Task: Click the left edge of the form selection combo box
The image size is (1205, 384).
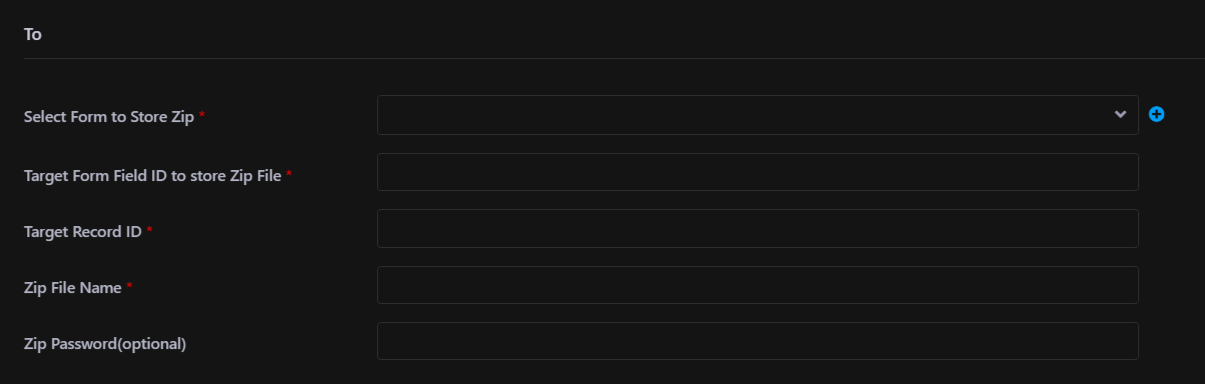Action: coord(385,115)
